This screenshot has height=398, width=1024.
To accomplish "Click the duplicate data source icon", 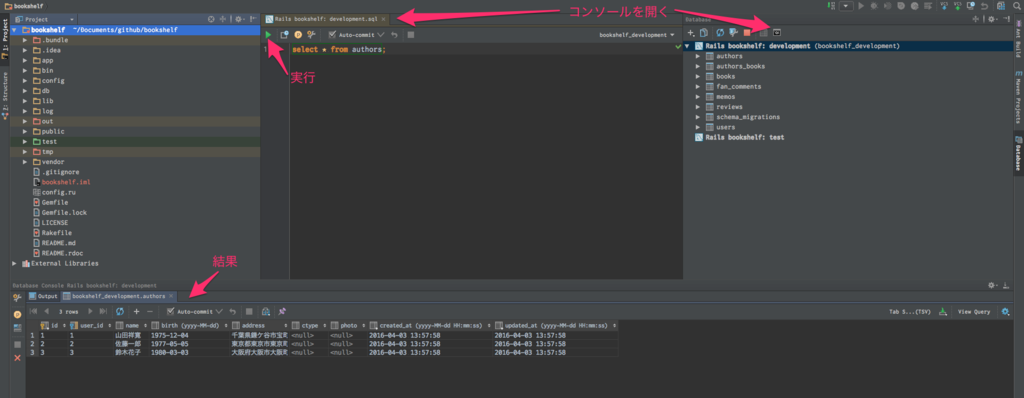I will 703,32.
